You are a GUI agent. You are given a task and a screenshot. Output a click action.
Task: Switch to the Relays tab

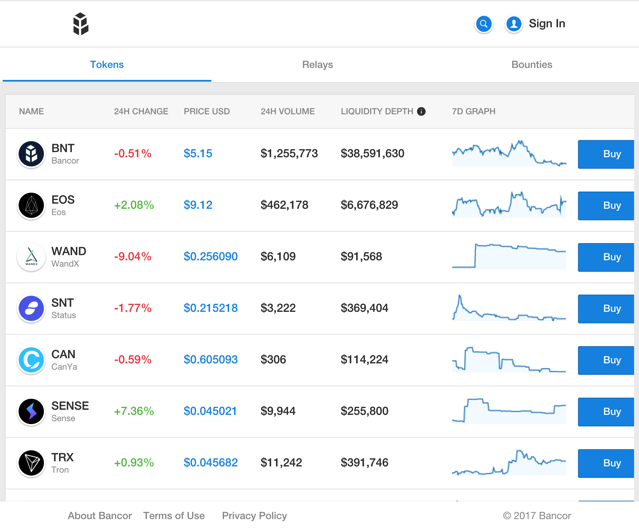click(317, 65)
